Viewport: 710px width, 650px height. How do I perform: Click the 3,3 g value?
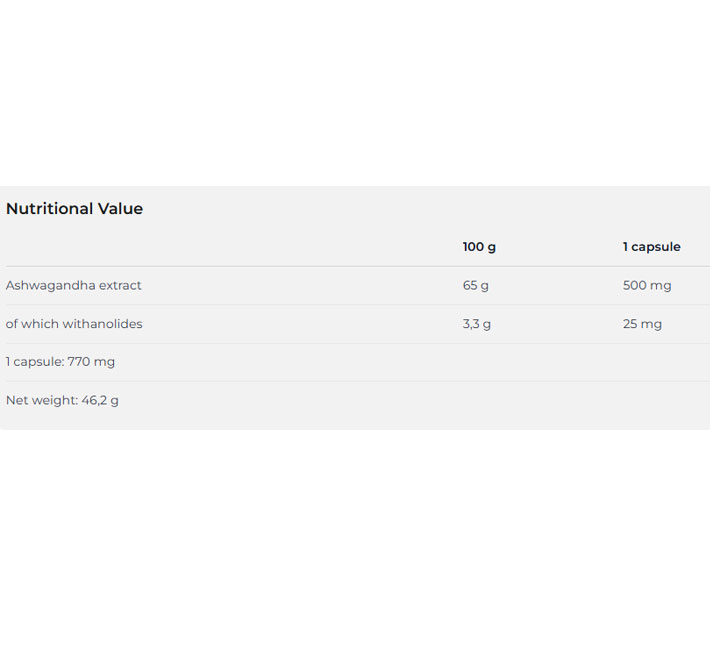pyautogui.click(x=477, y=324)
